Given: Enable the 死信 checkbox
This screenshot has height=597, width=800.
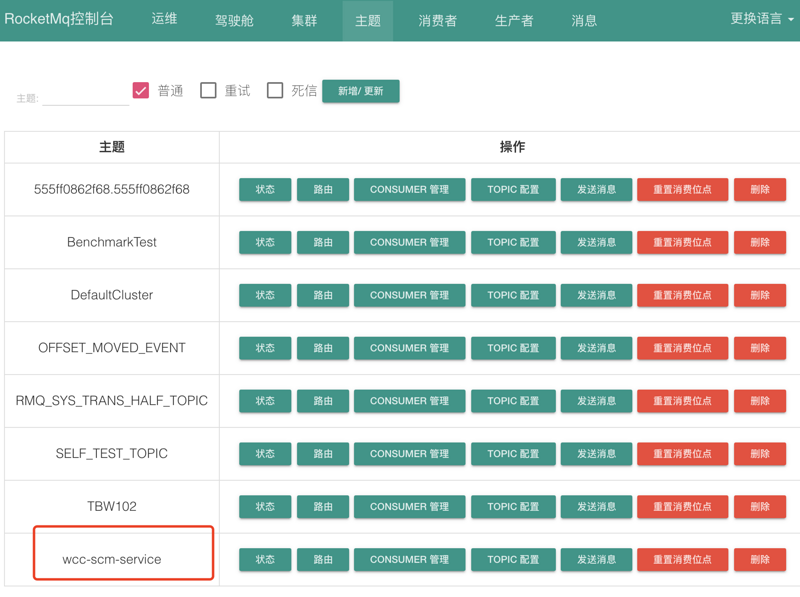Looking at the screenshot, I should click(x=275, y=91).
